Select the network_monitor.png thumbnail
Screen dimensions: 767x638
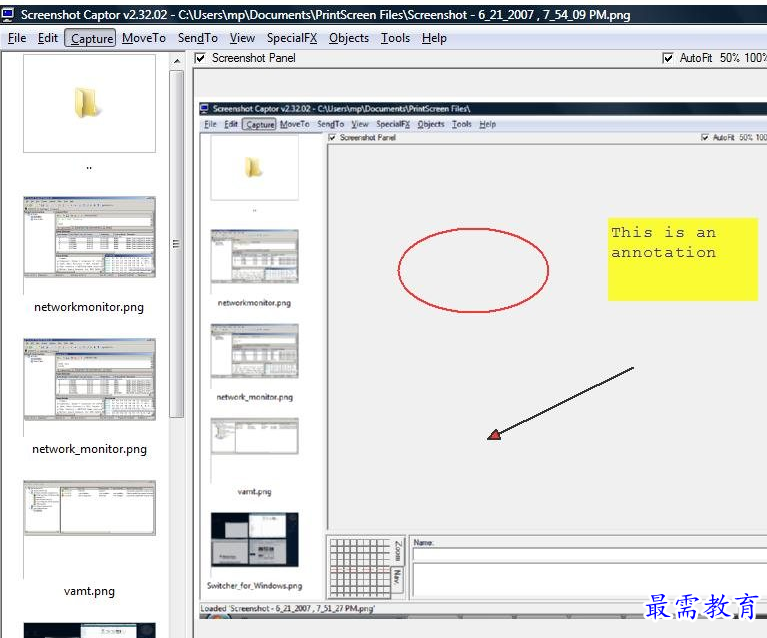pos(90,379)
